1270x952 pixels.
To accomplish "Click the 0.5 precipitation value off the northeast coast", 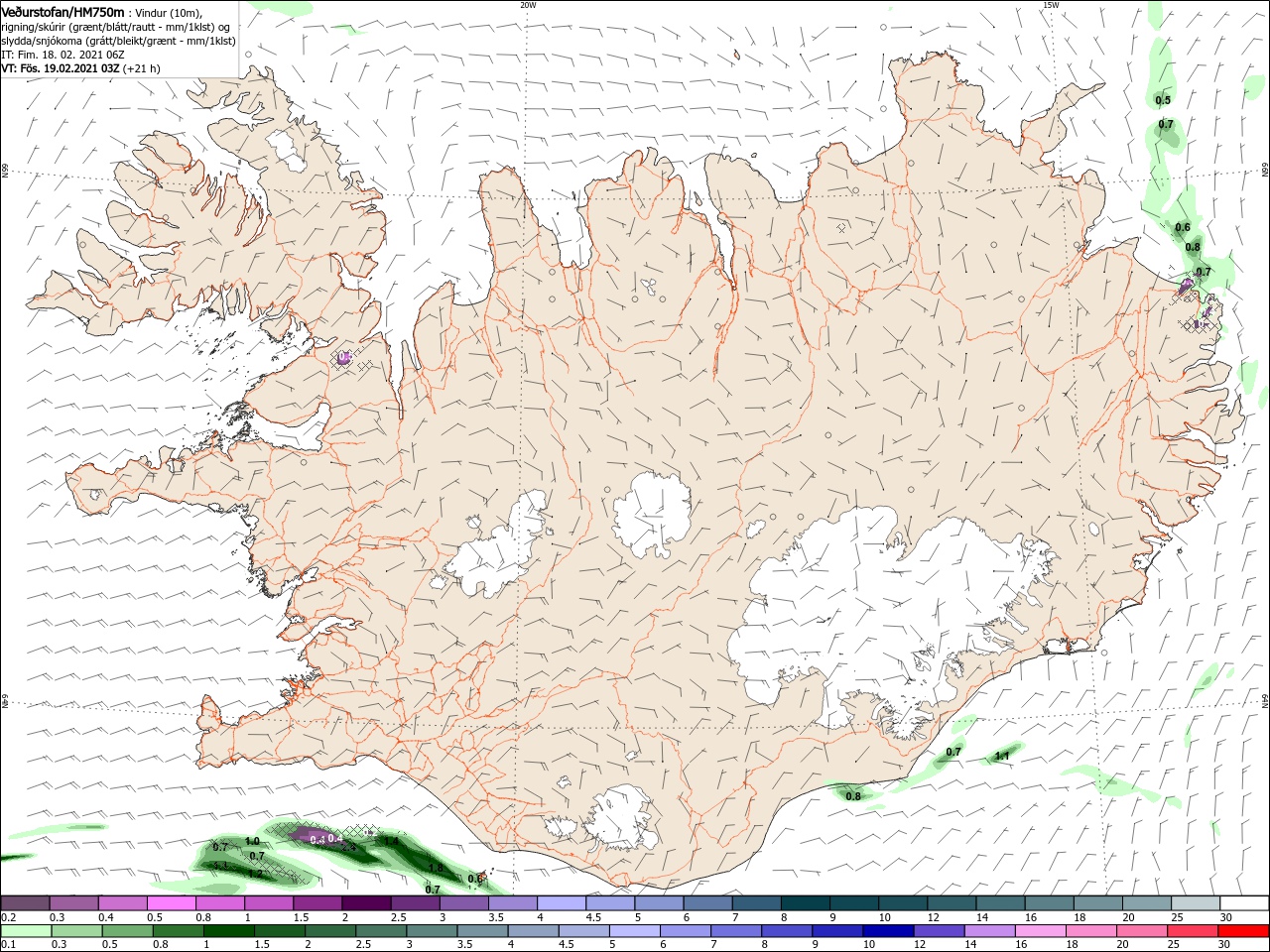I will tap(1163, 100).
